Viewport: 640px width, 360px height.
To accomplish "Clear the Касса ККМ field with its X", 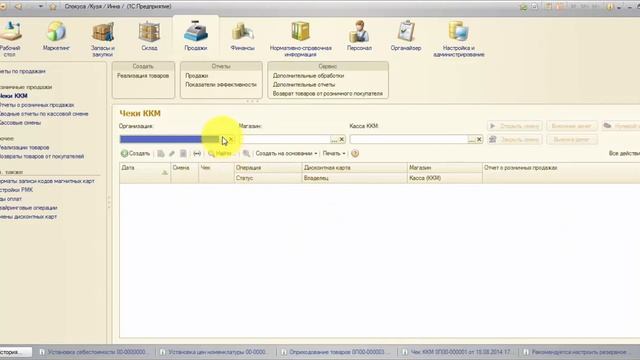I will tap(479, 140).
